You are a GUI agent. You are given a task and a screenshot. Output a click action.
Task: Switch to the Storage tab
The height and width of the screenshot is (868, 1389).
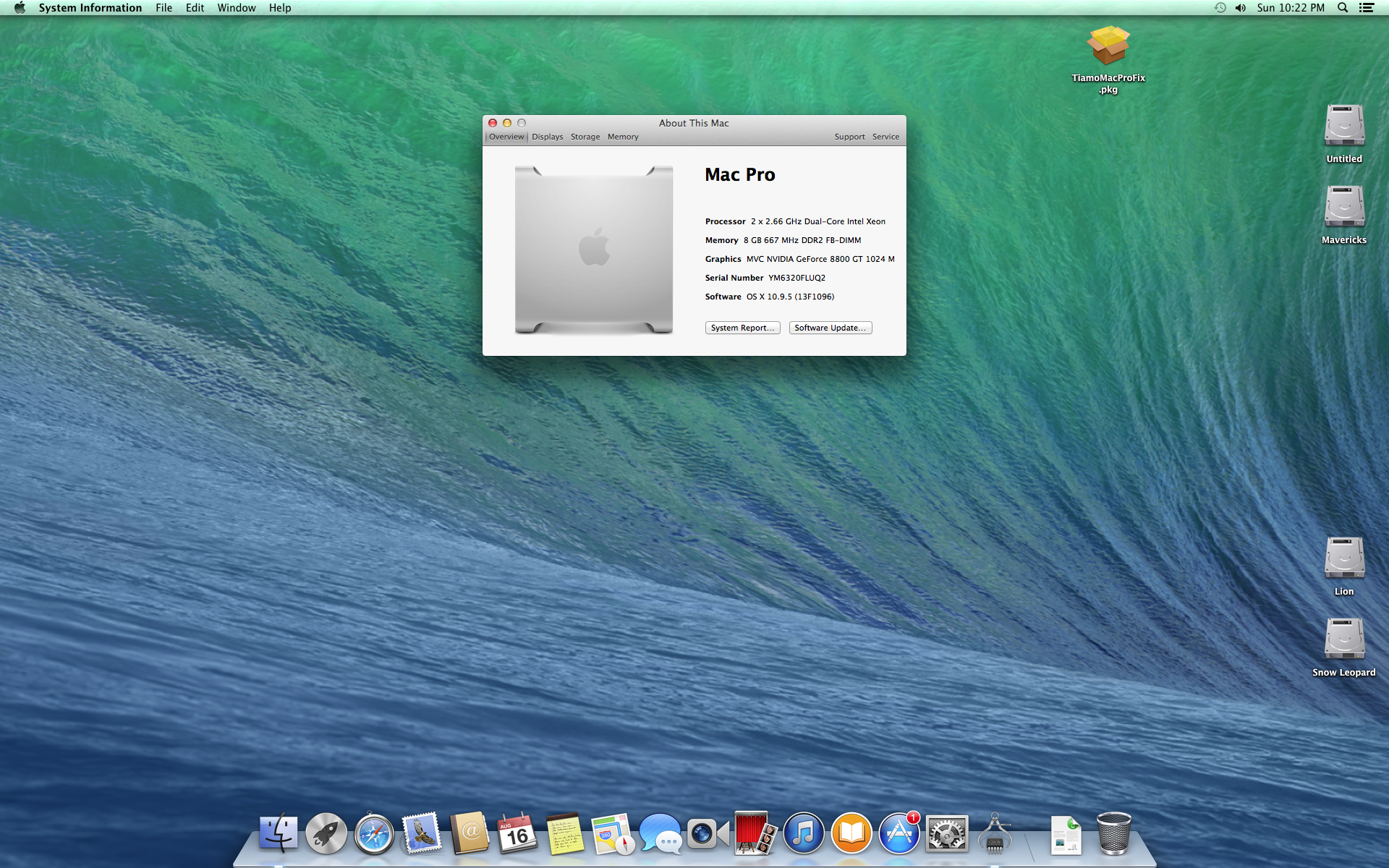click(585, 137)
